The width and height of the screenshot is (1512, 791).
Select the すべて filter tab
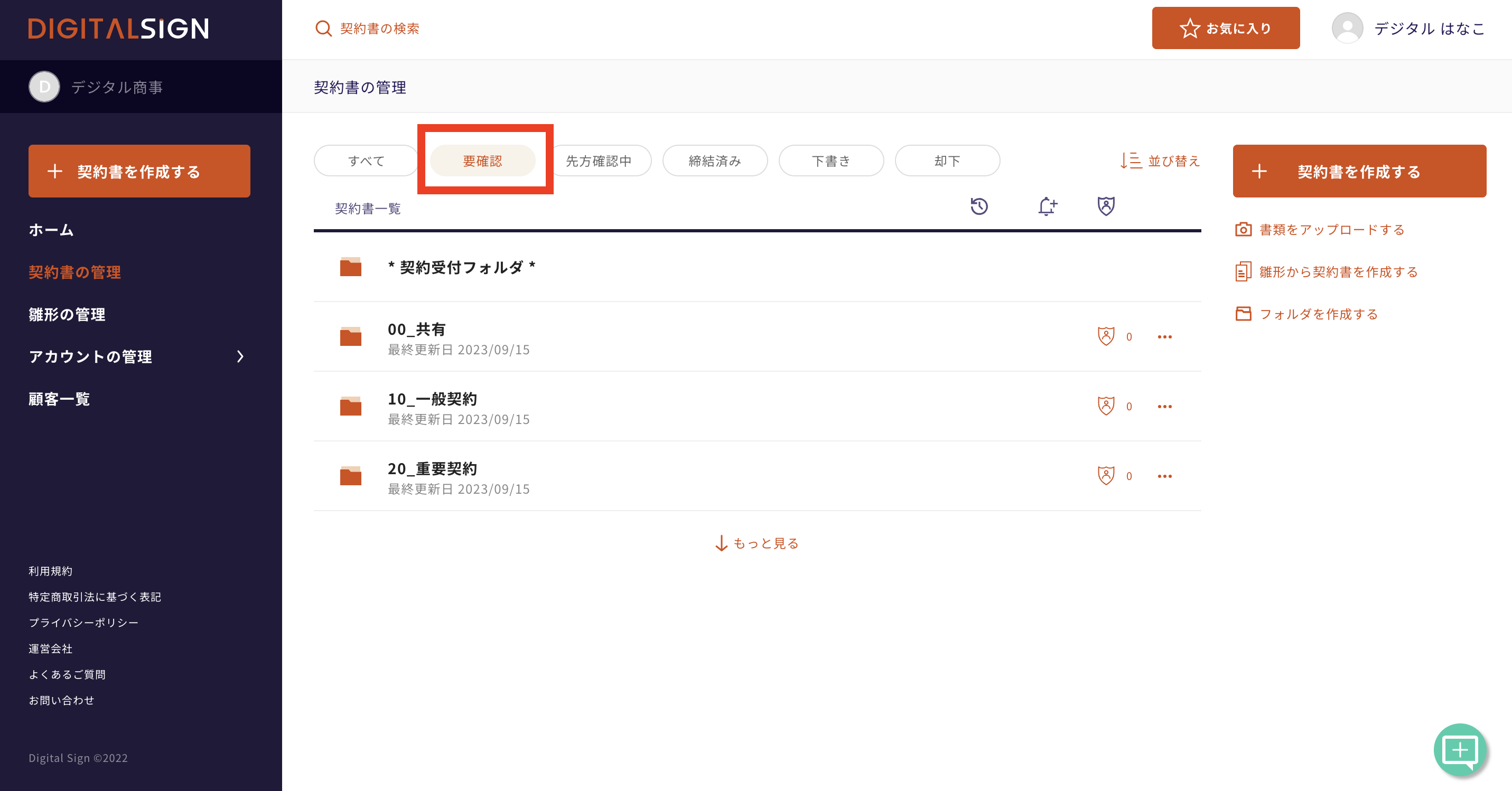pyautogui.click(x=366, y=161)
